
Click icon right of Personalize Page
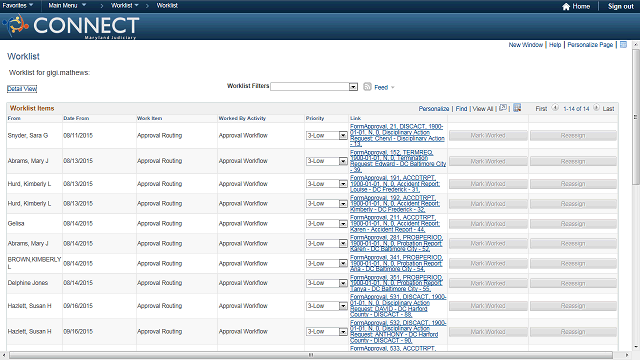pyautogui.click(x=623, y=44)
